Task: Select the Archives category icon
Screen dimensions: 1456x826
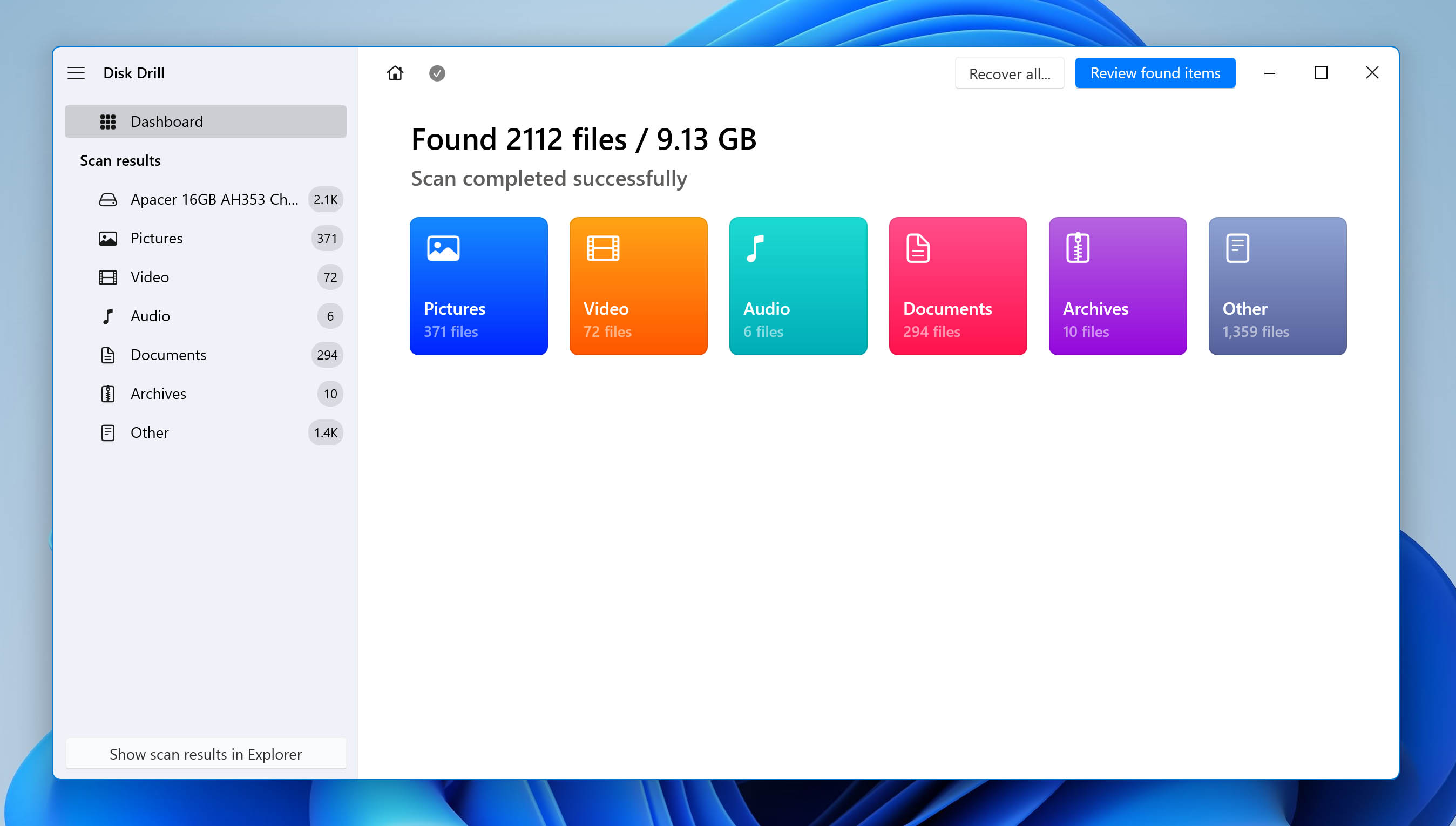Action: click(1079, 249)
